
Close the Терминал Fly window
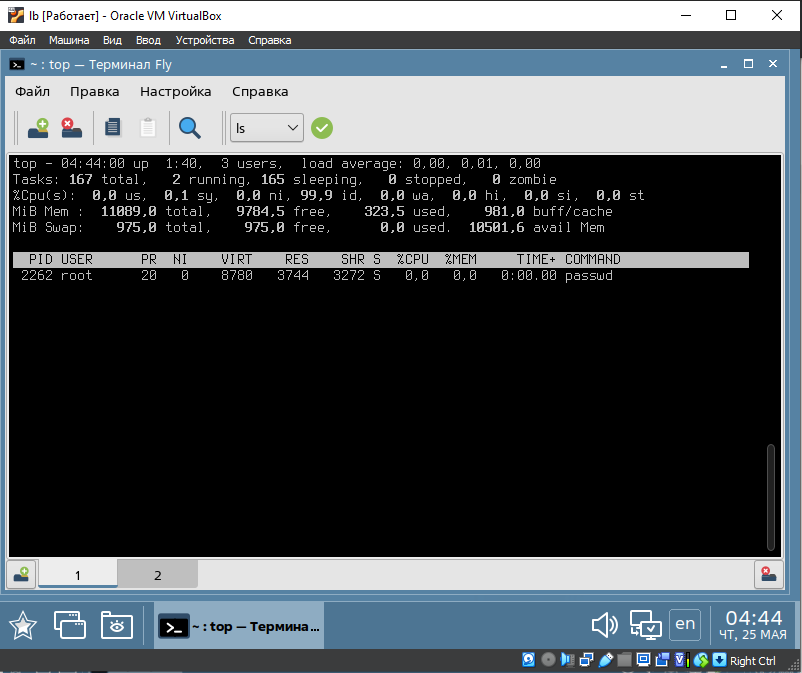click(x=773, y=64)
